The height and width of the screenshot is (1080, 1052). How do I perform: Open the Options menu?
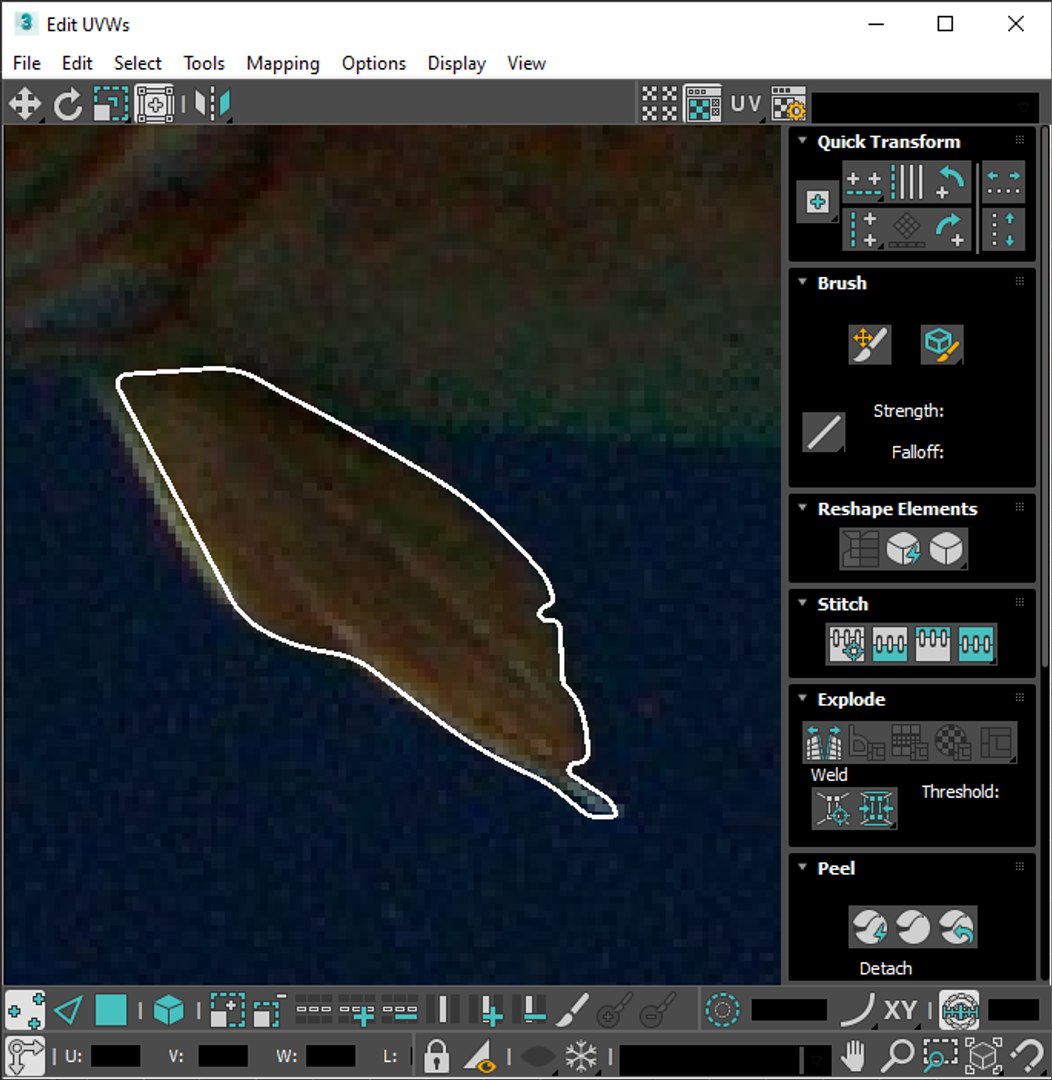(x=374, y=63)
